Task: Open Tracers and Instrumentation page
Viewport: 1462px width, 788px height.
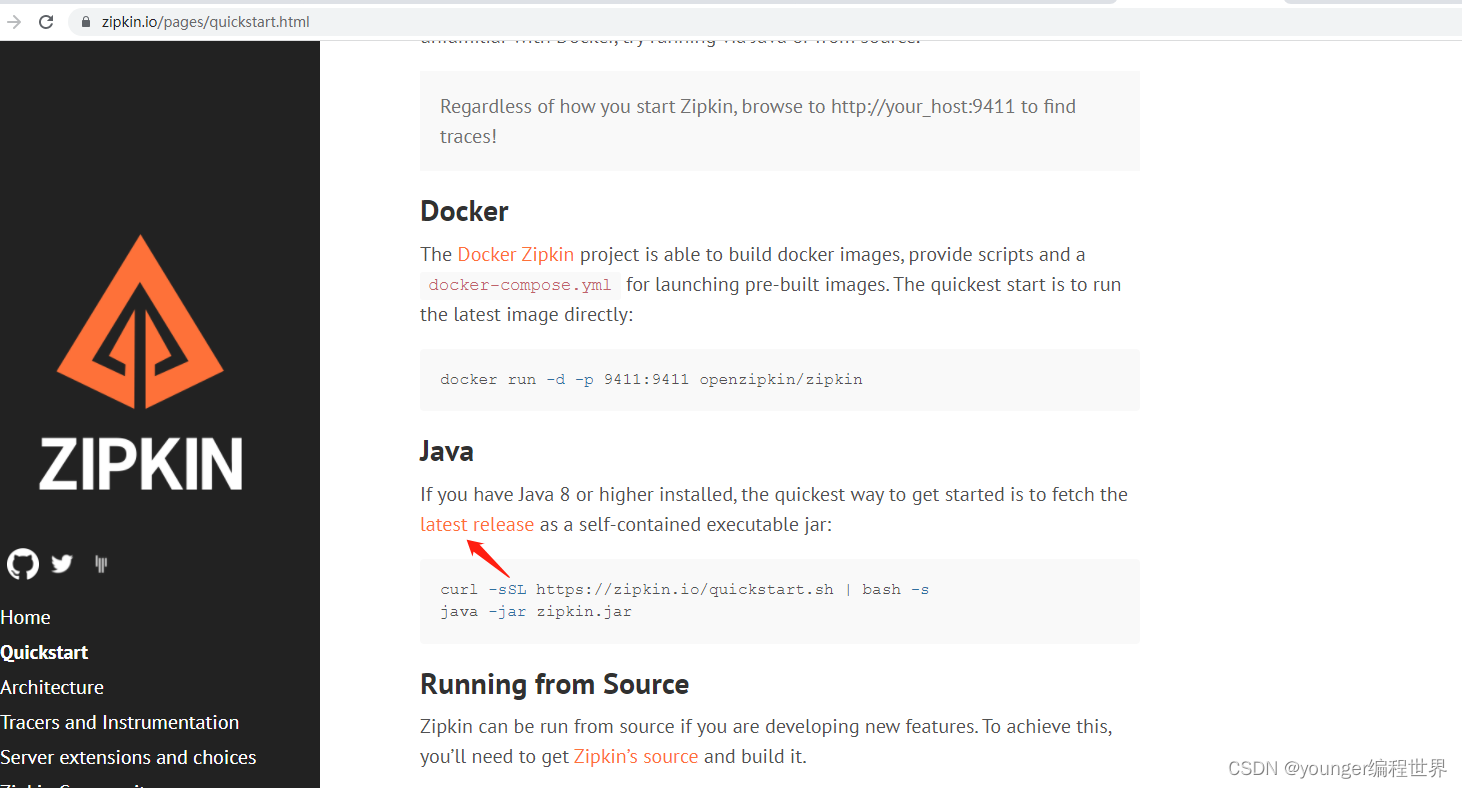Action: (120, 722)
